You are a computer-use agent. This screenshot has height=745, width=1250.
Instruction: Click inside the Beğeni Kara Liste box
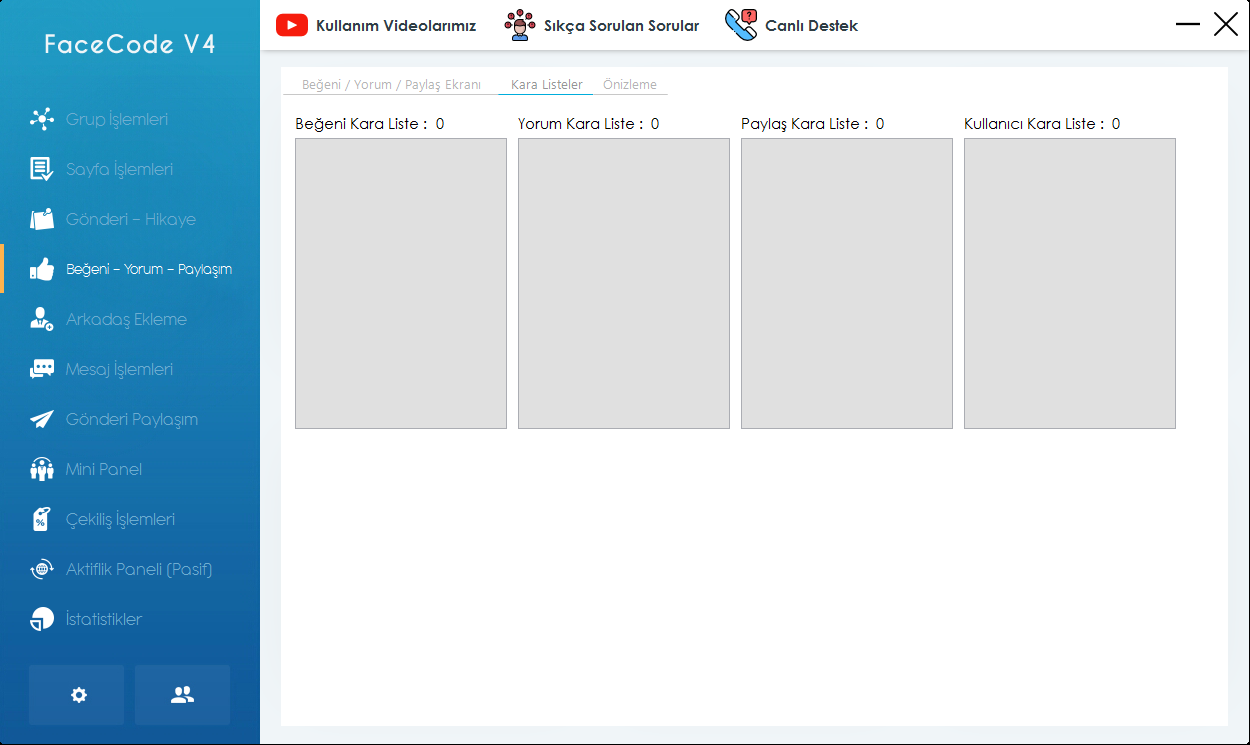click(401, 283)
